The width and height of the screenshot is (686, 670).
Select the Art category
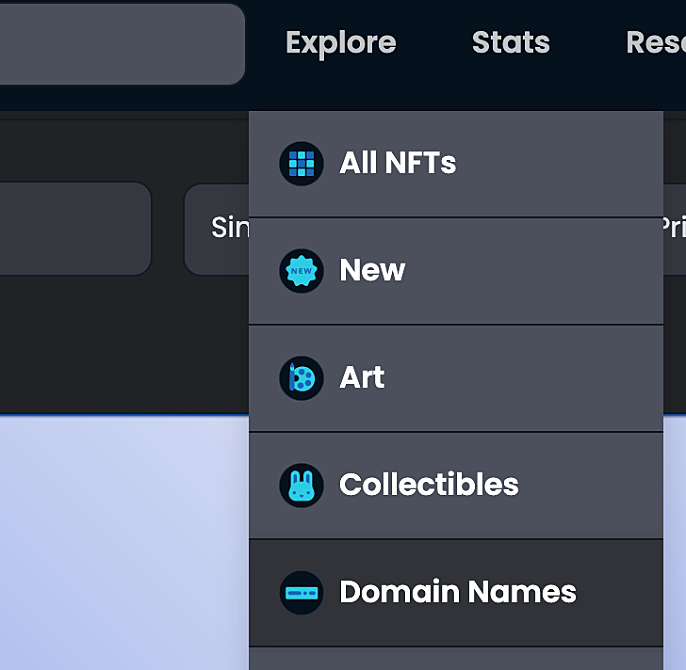456,379
